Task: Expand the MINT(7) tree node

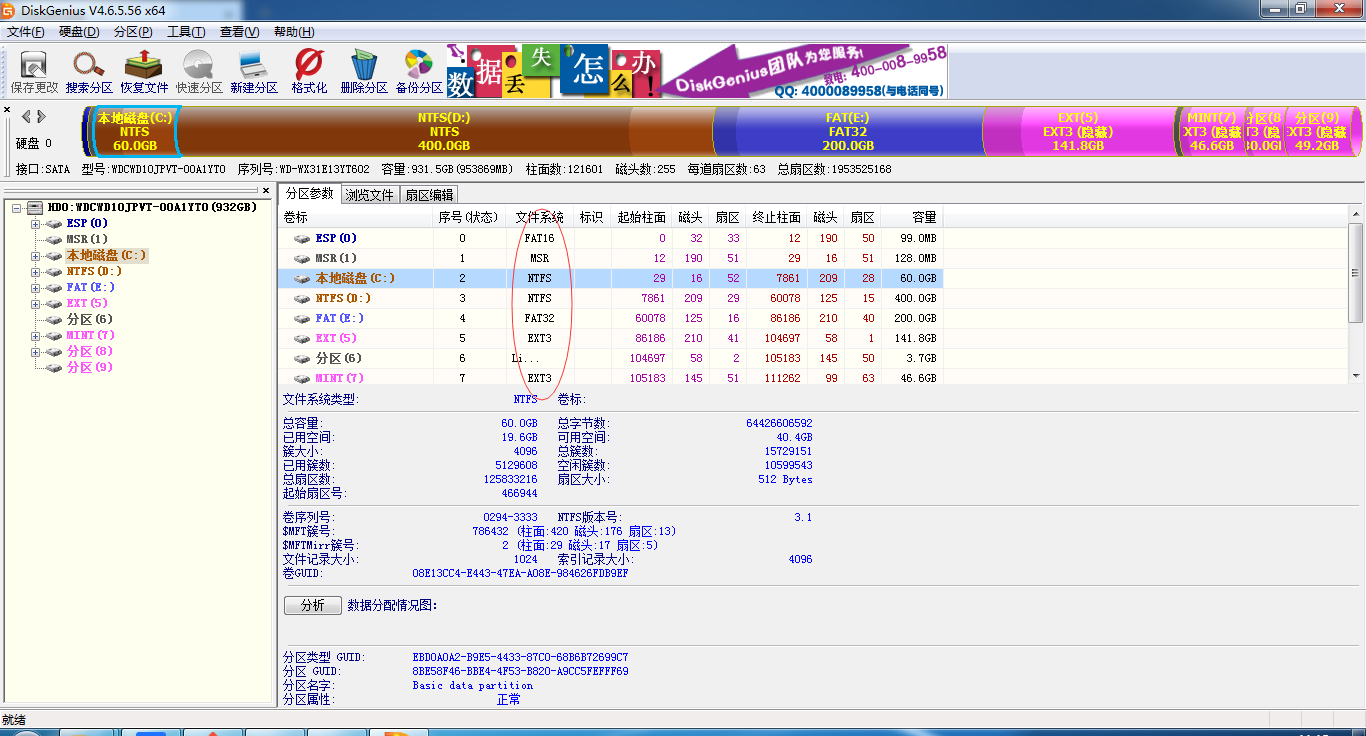Action: tap(36, 336)
